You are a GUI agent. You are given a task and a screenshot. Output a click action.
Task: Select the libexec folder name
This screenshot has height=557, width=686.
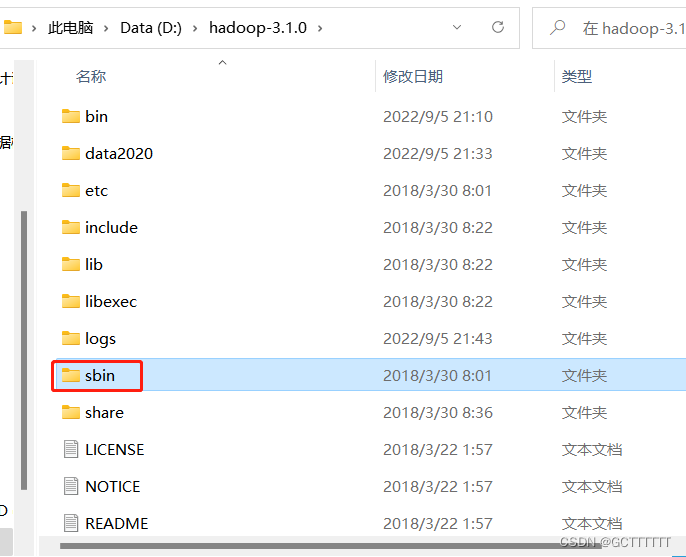111,301
